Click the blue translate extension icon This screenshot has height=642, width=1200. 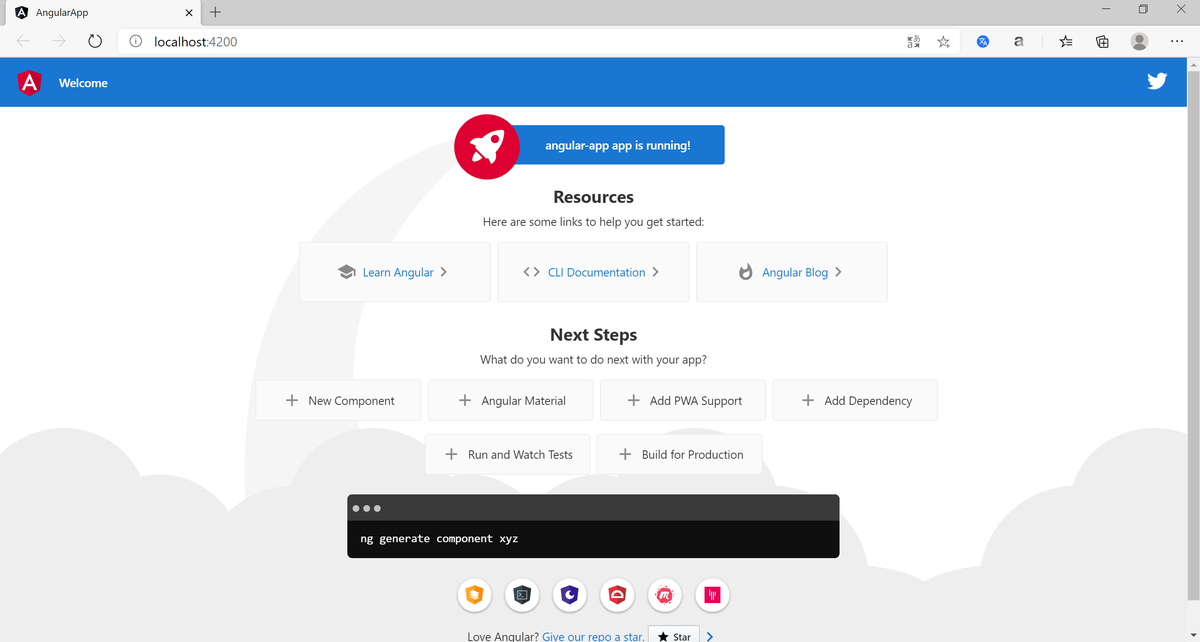pyautogui.click(x=983, y=42)
